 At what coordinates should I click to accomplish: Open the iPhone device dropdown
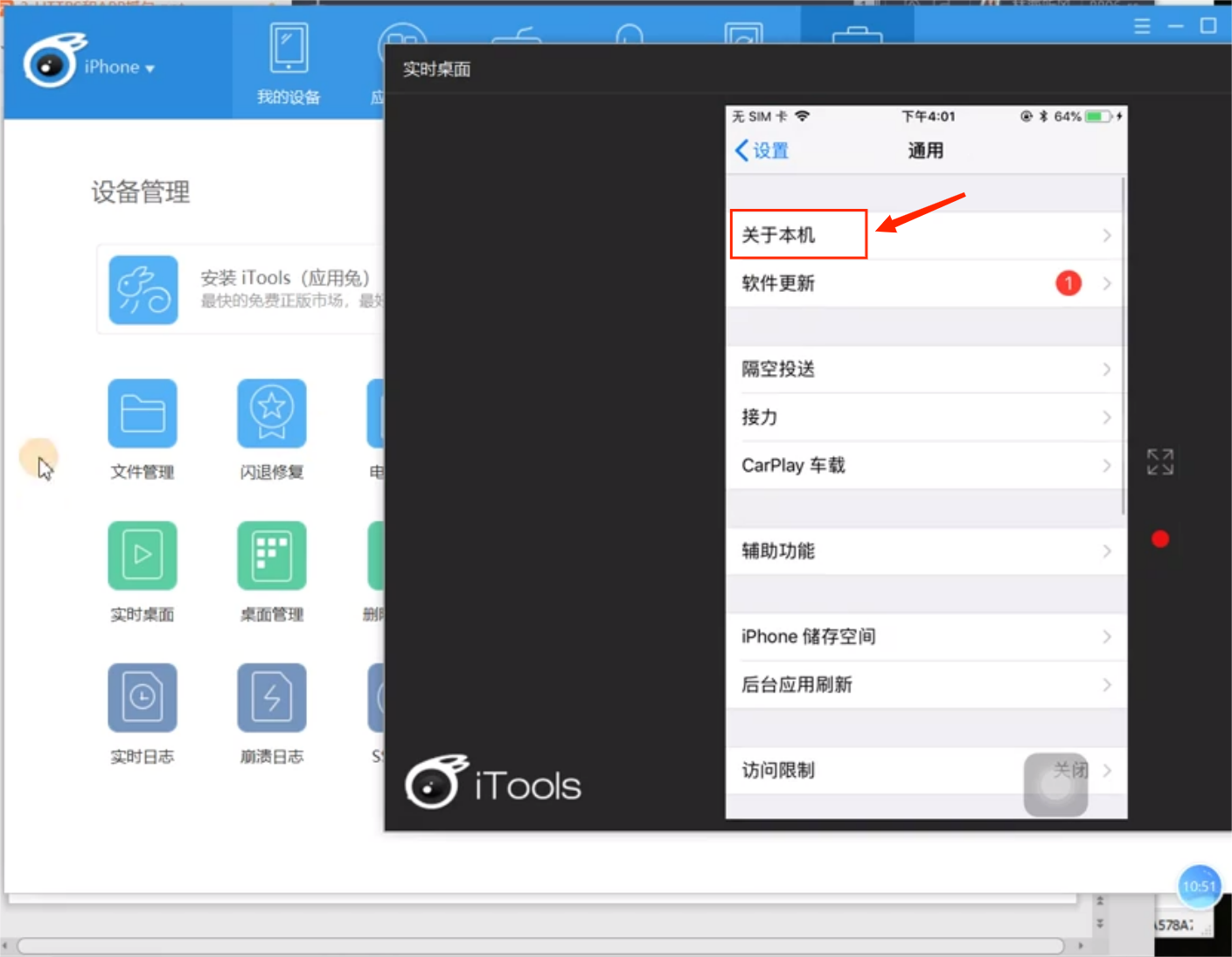click(120, 67)
